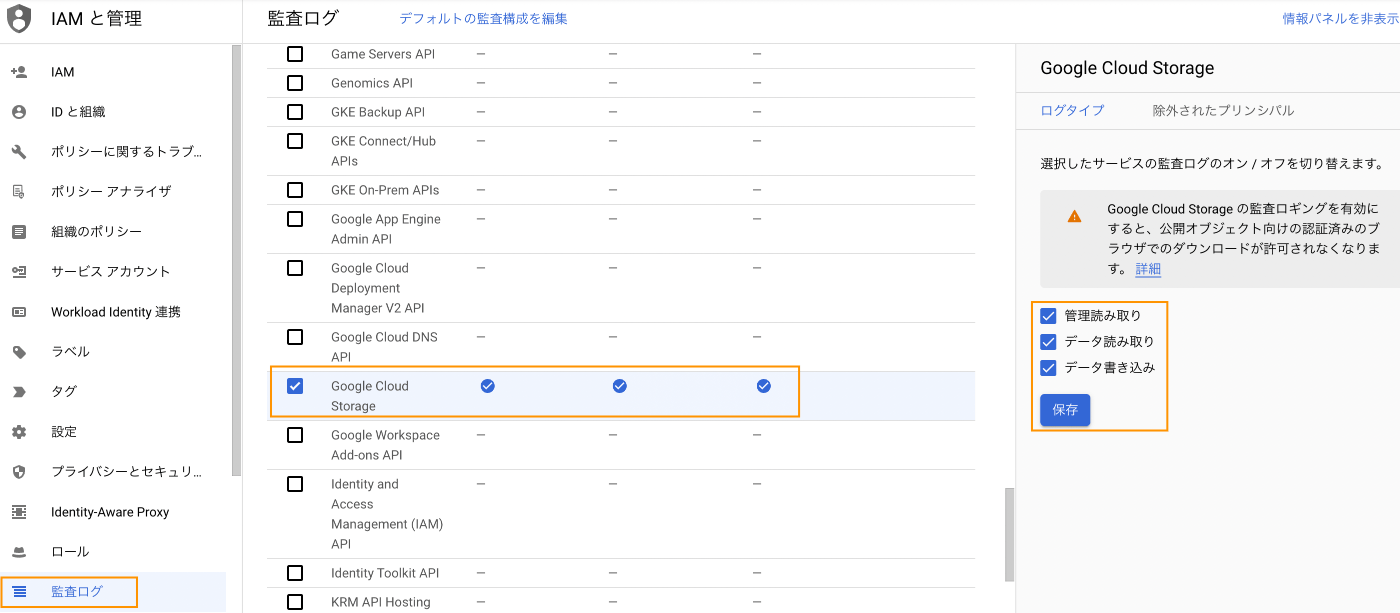Screen dimensions: 1400x613
Task: Open サービス アカウント in the sidebar
Action: coord(113,272)
